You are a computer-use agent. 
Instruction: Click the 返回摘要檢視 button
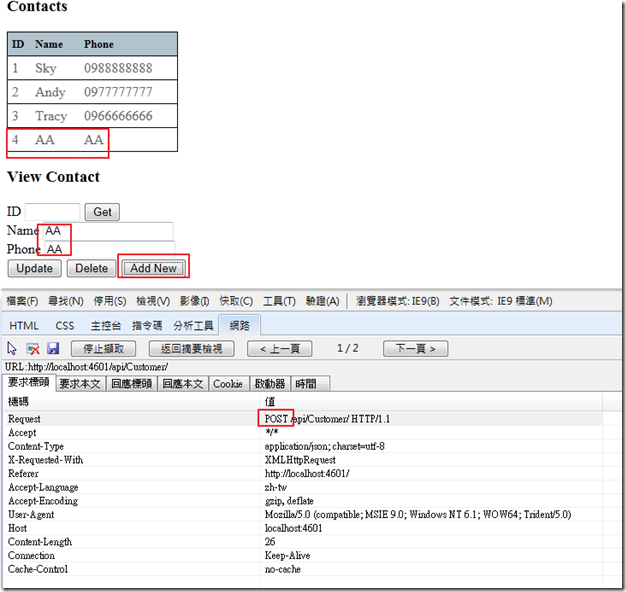coord(191,348)
